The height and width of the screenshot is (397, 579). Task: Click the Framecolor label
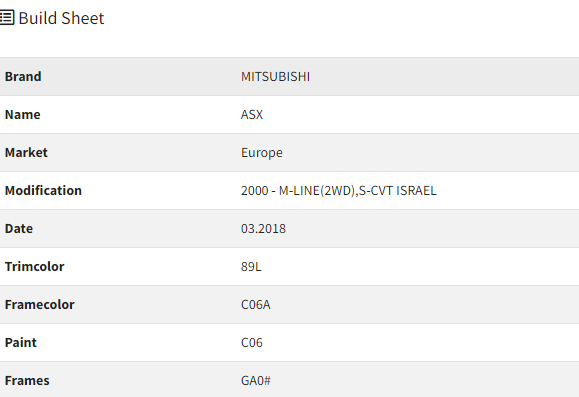tap(40, 305)
